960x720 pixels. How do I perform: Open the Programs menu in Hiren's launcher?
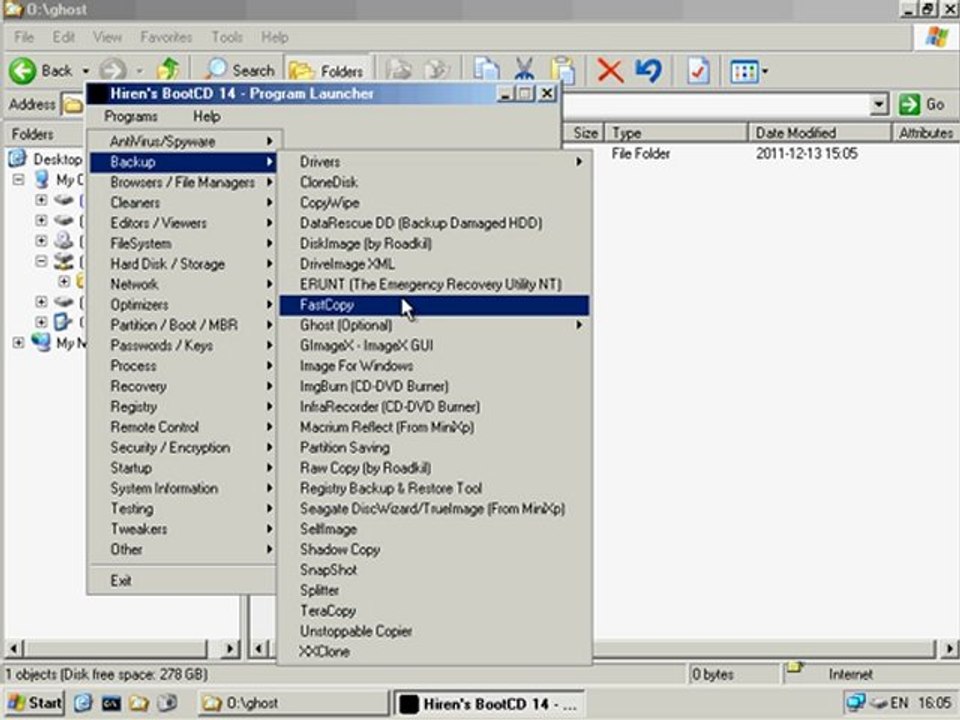(x=130, y=116)
